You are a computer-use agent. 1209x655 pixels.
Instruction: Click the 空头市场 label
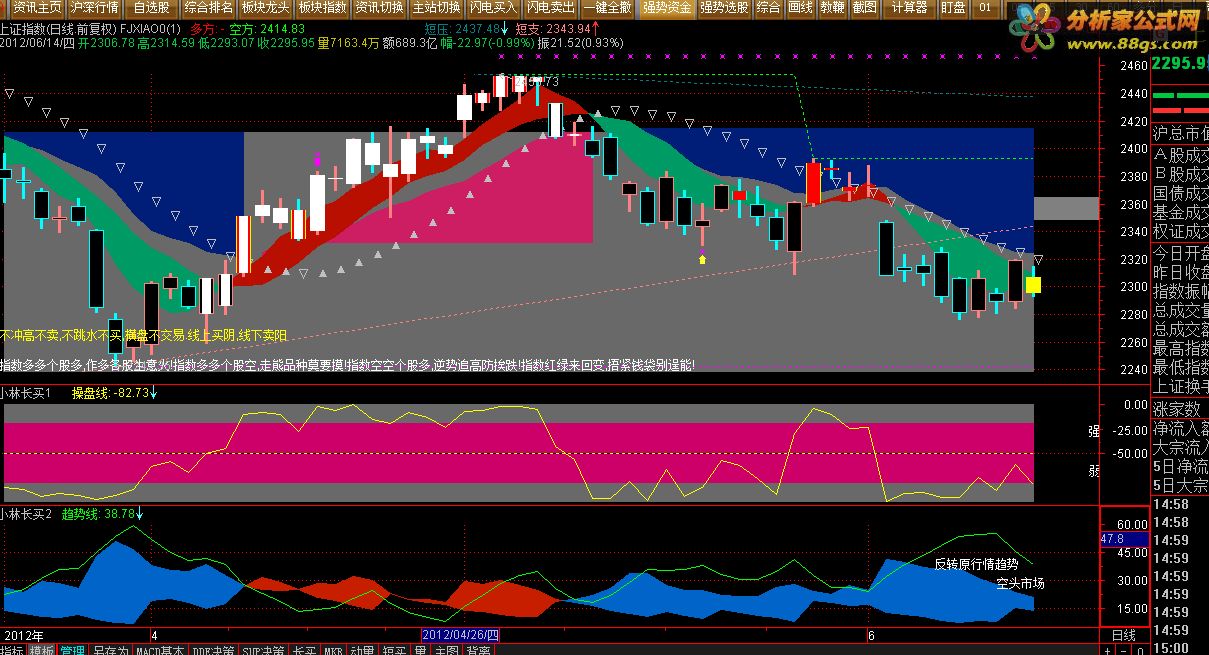[x=1020, y=583]
